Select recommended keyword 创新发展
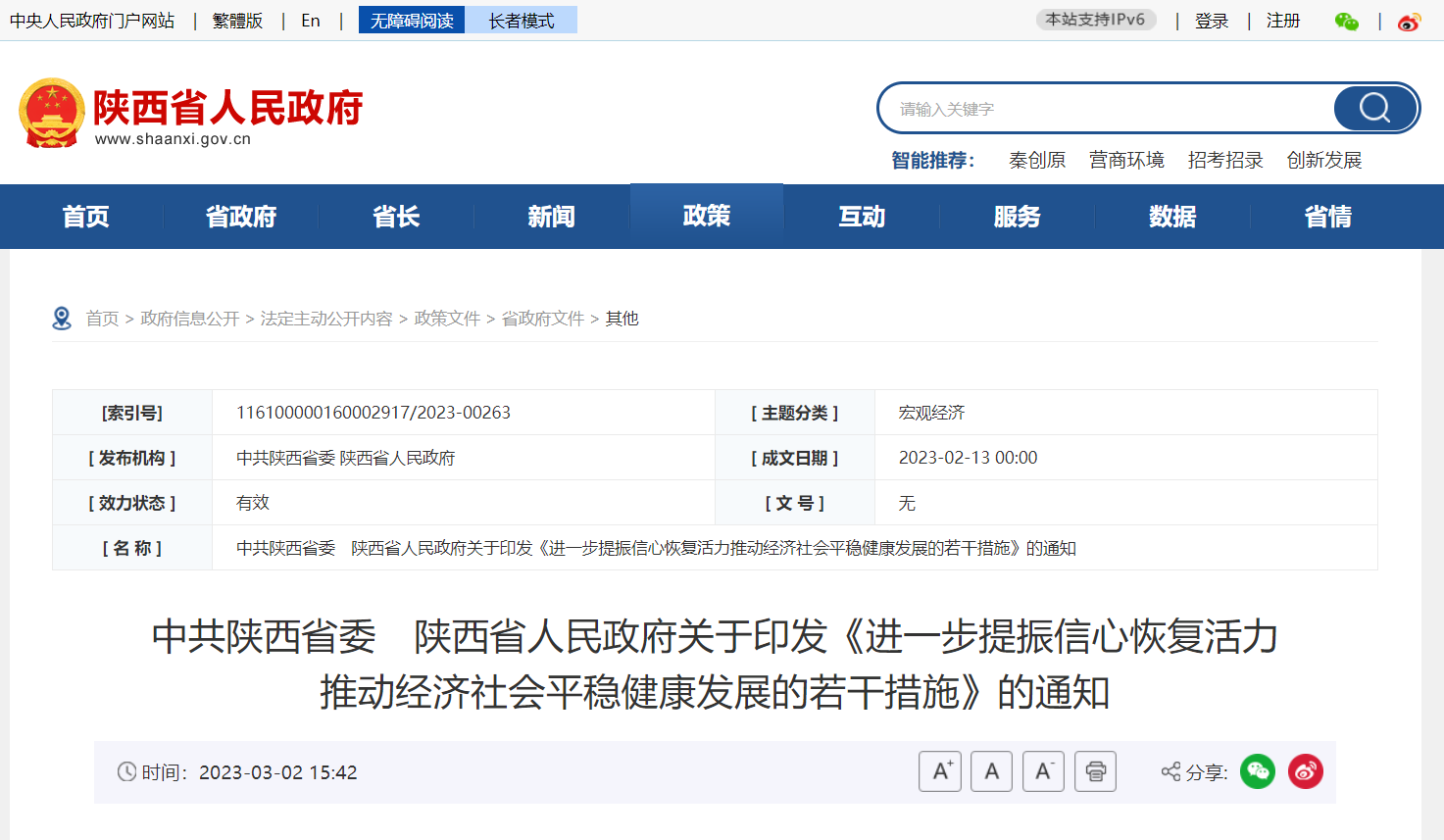 1324,160
